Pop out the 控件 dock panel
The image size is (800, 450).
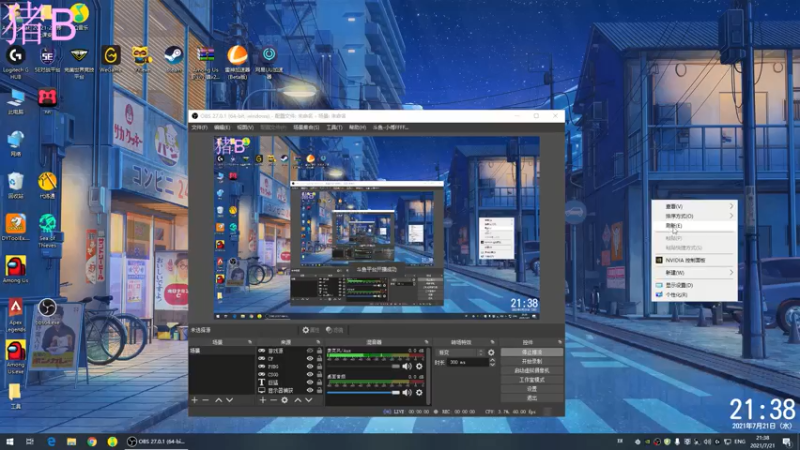click(x=560, y=342)
